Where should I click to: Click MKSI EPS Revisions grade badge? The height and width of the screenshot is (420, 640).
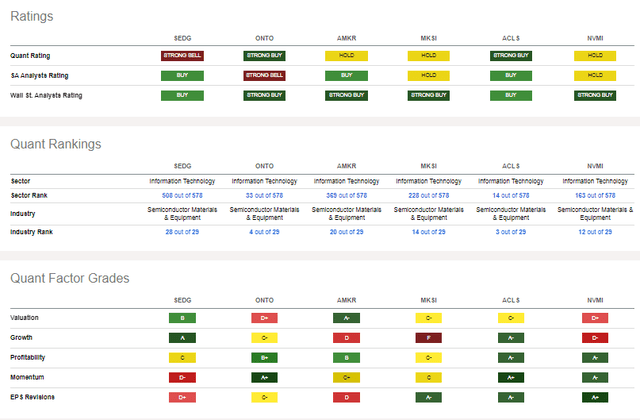[x=429, y=398]
